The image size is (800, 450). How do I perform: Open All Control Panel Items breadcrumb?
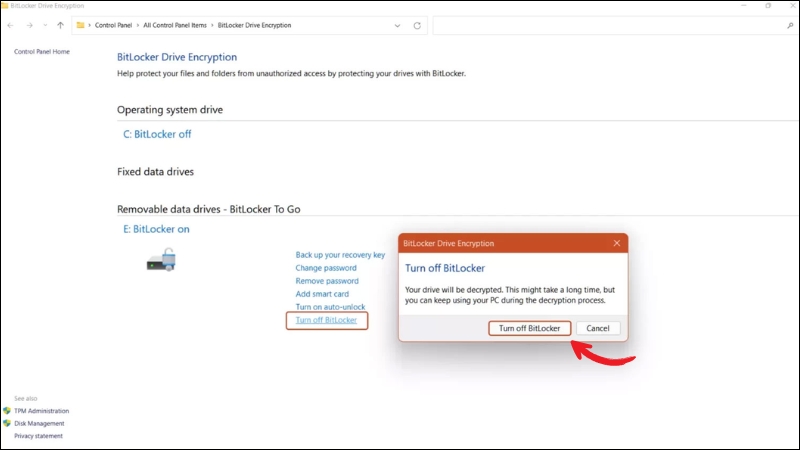(x=175, y=25)
